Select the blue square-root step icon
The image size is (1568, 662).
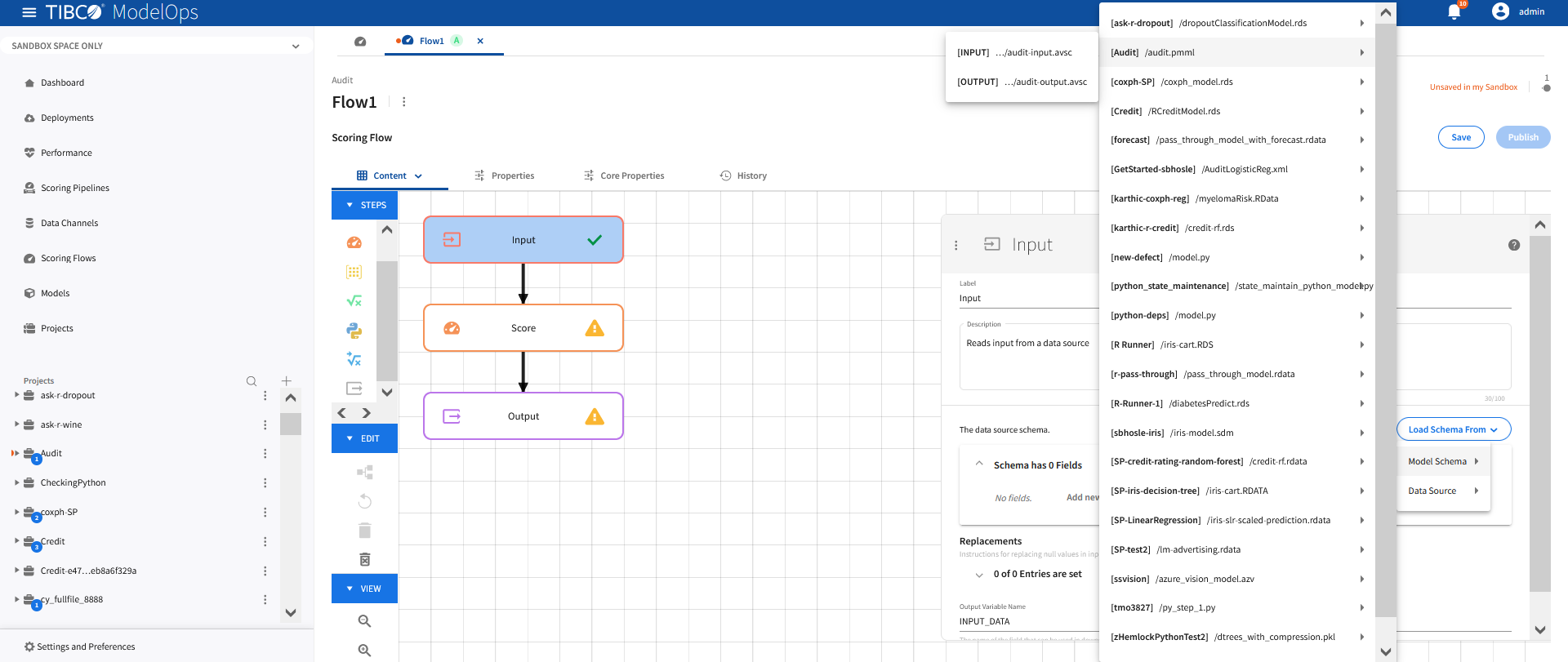coord(354,359)
